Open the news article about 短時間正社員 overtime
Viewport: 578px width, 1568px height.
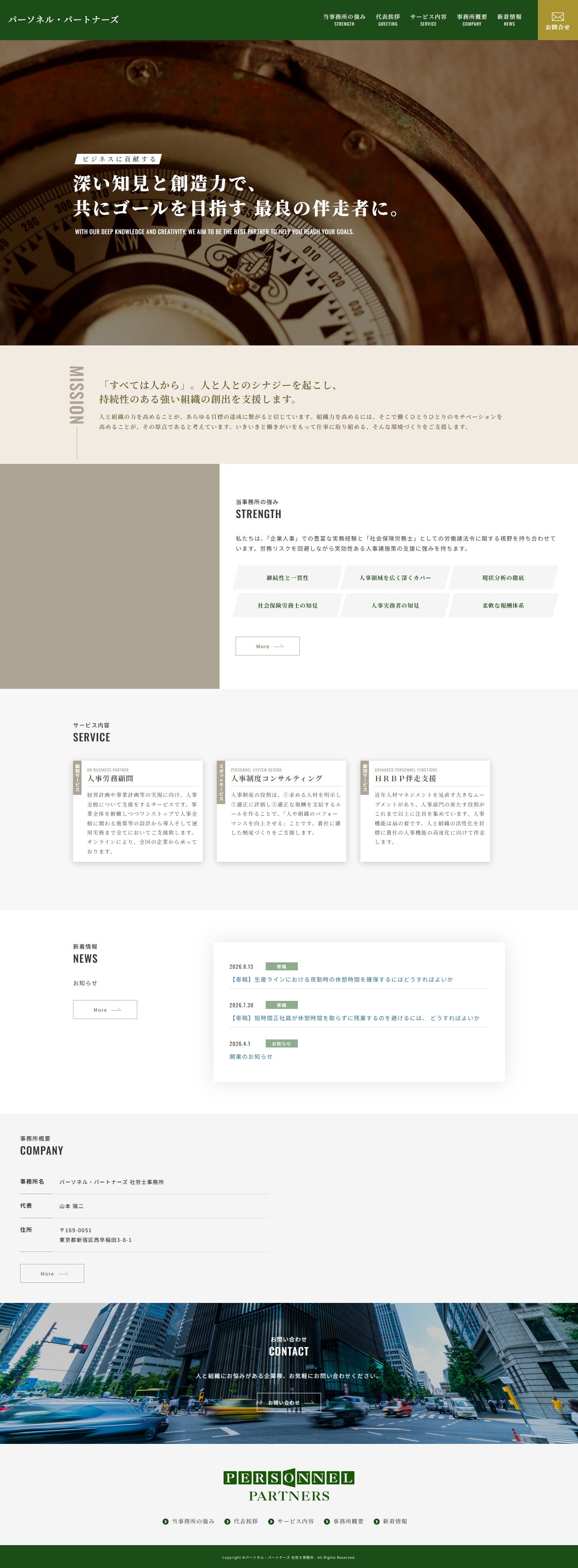[355, 1018]
